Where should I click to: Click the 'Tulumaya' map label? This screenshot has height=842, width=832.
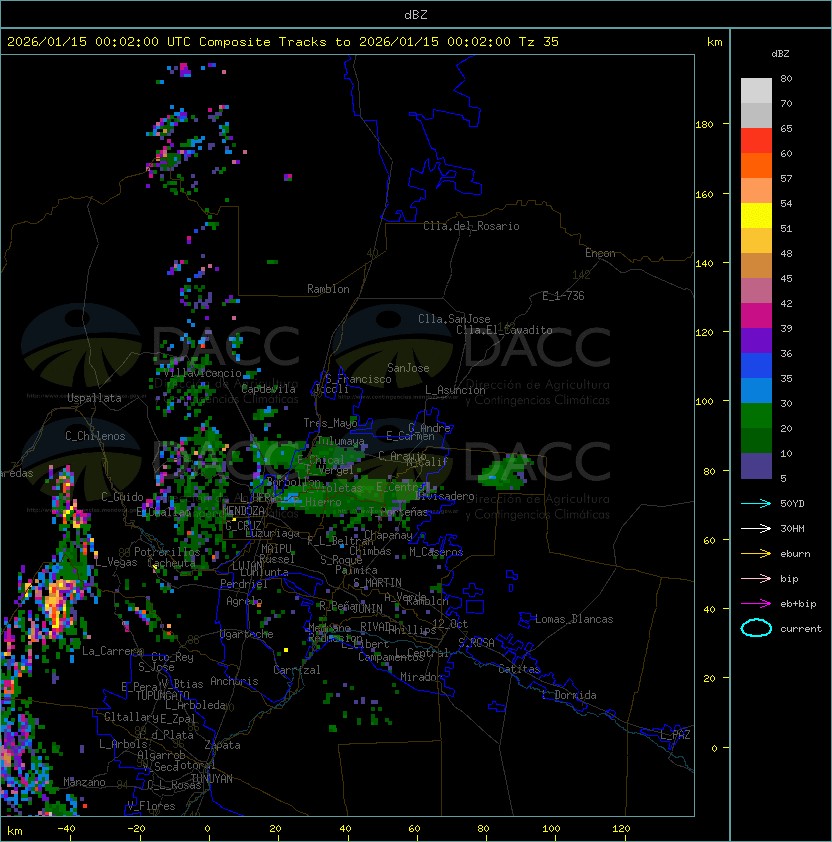click(341, 441)
